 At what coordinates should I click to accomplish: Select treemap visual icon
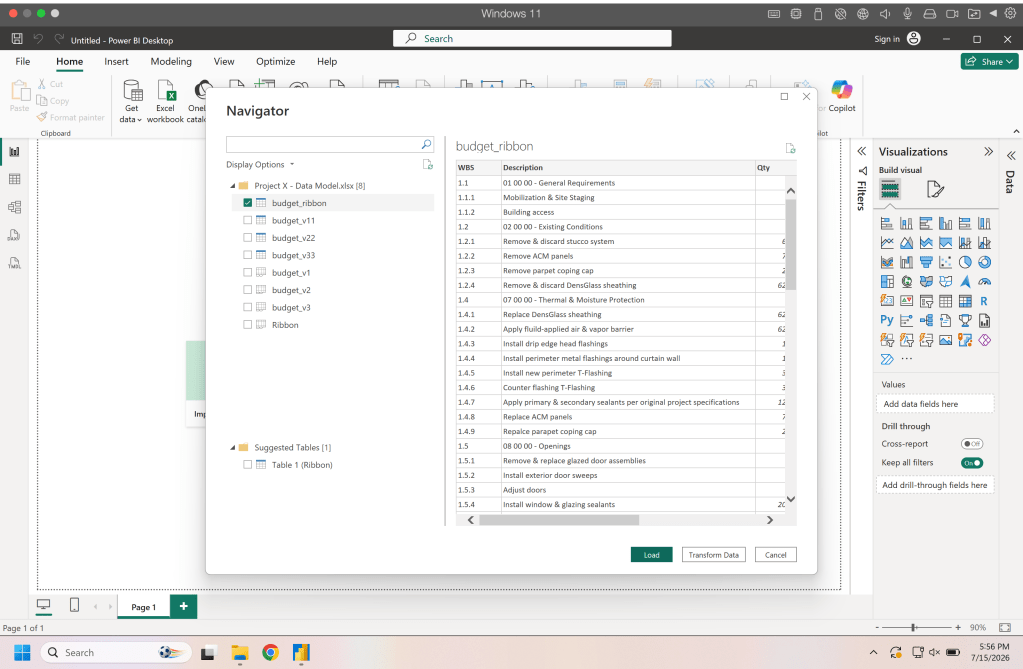pyautogui.click(x=887, y=281)
